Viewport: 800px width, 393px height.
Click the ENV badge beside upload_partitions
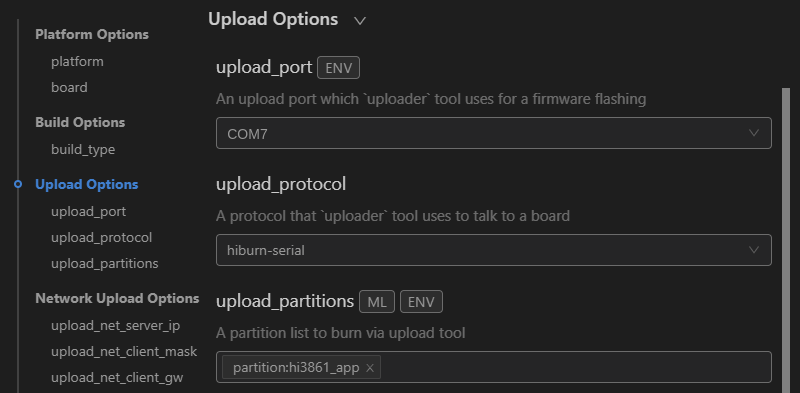tap(421, 302)
